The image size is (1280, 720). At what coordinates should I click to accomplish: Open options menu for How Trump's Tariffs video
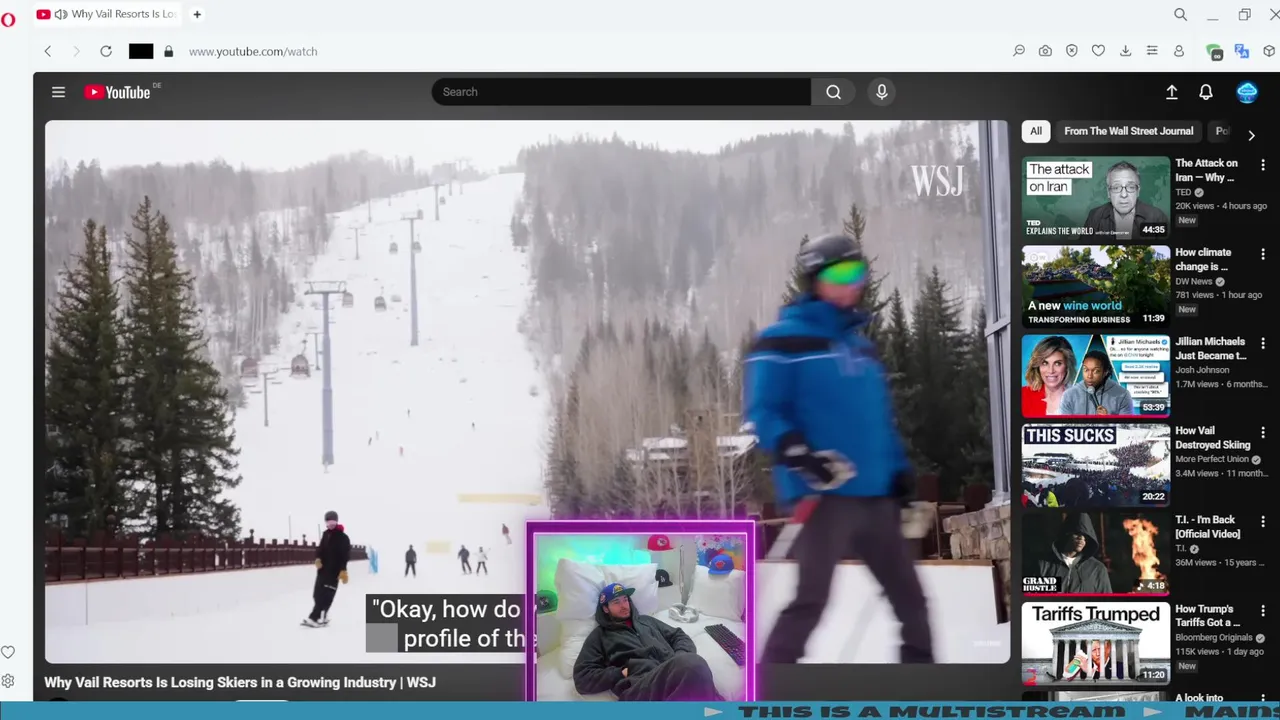[x=1263, y=610]
